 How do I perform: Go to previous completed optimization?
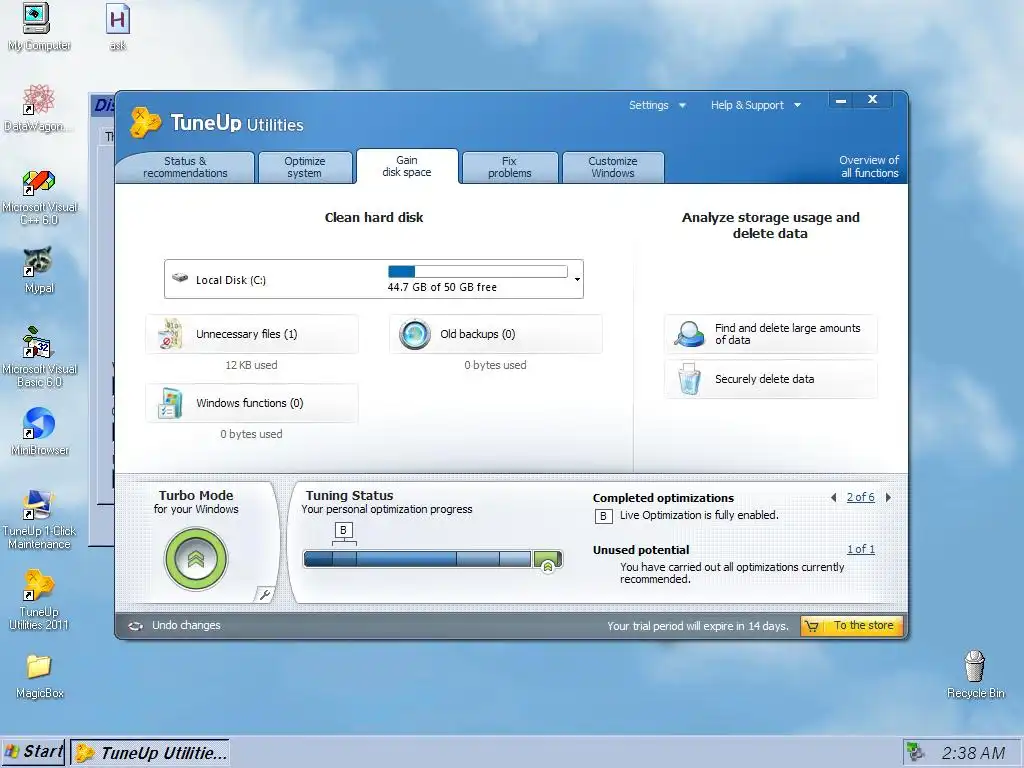coord(834,498)
